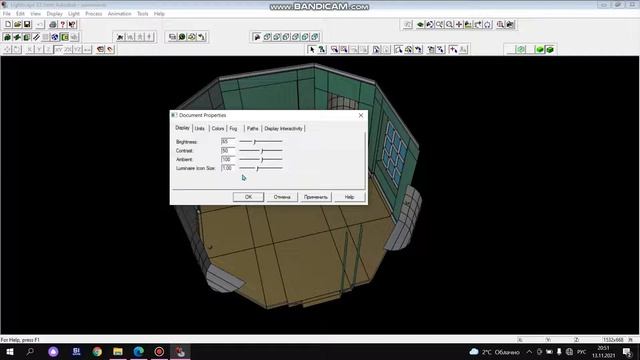Click the arrow Select tool icon

click(312, 49)
